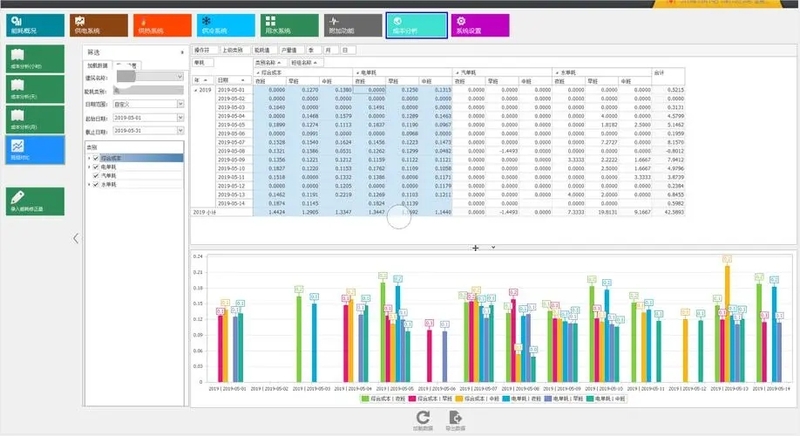Image resolution: width=800 pixels, height=436 pixels.
Task: Toggle the 综合成本 checkbox
Action: pyautogui.click(x=96, y=157)
